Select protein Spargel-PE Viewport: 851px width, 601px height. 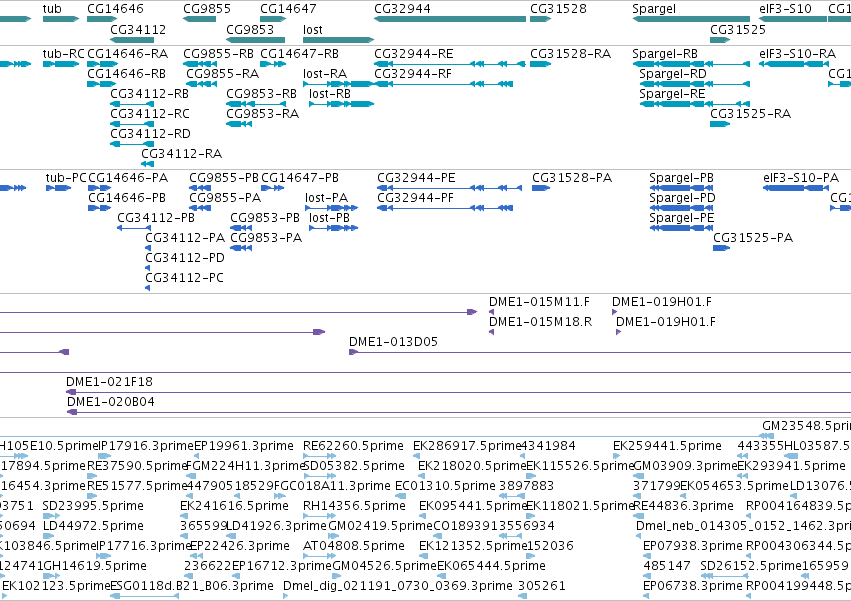[x=681, y=228]
